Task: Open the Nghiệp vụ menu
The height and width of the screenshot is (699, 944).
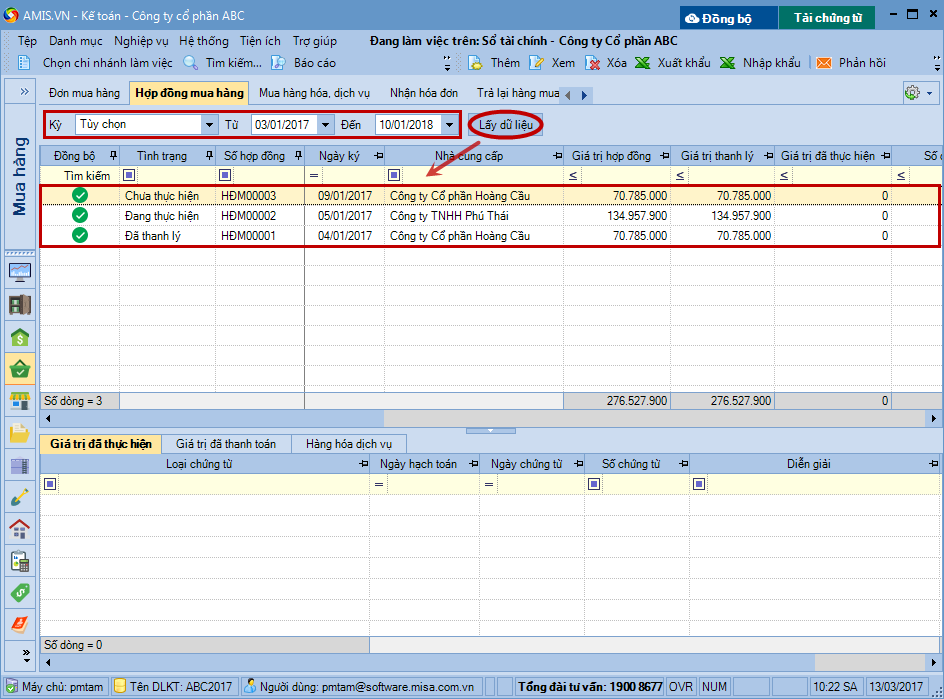Action: click(x=141, y=41)
